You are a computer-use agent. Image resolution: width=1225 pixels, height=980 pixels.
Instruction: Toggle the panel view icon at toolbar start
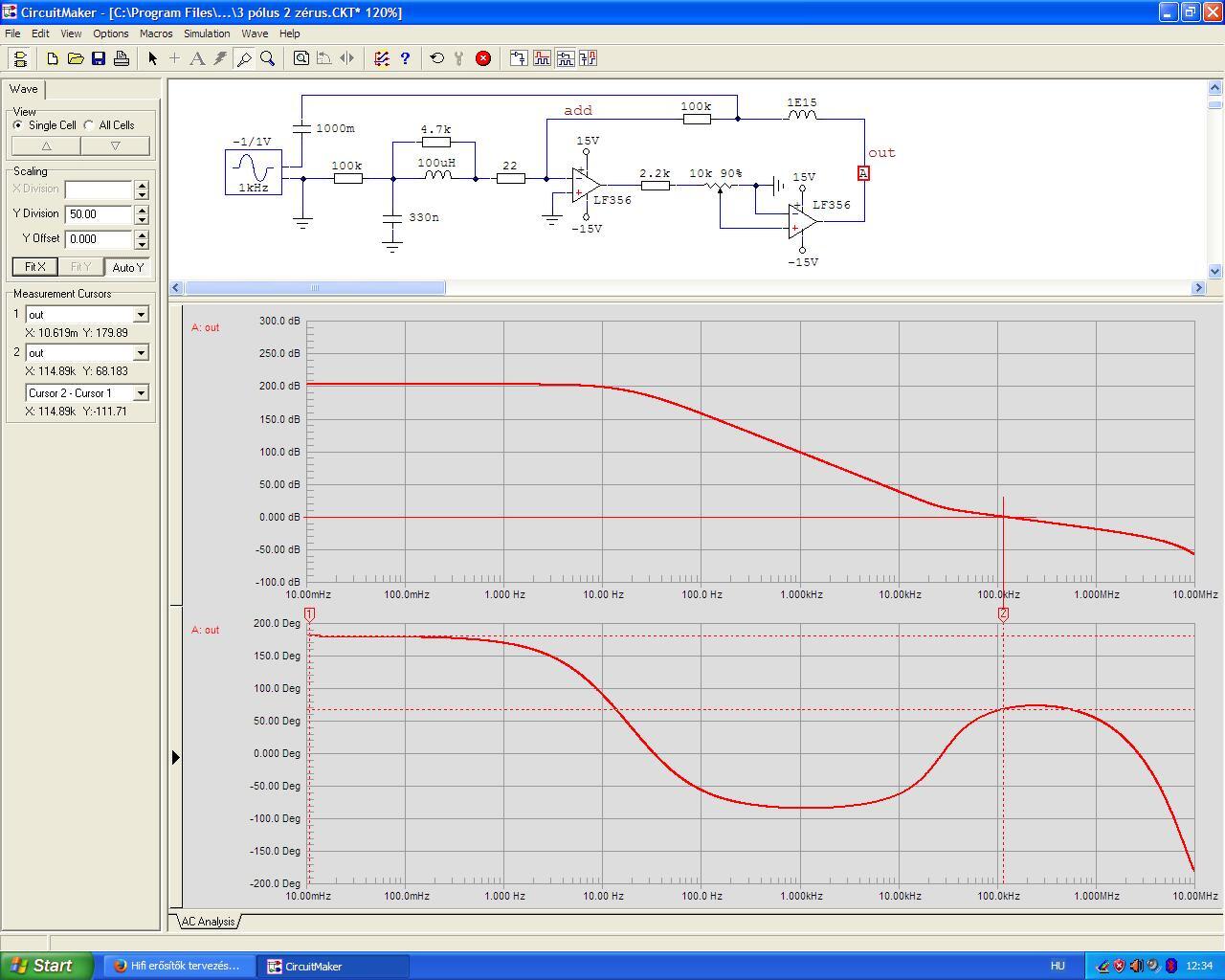[x=19, y=58]
